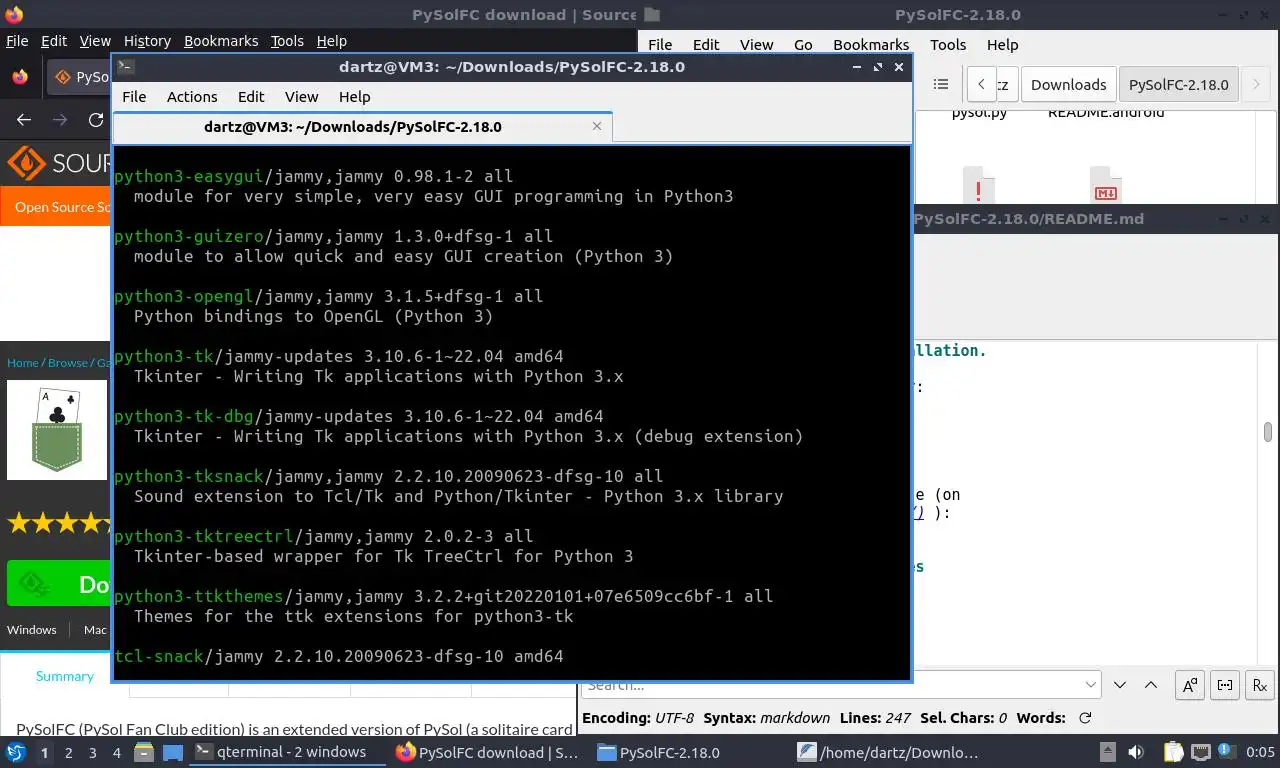Switch to workspace 4 in the pager
This screenshot has height=768, width=1280.
tap(117, 752)
